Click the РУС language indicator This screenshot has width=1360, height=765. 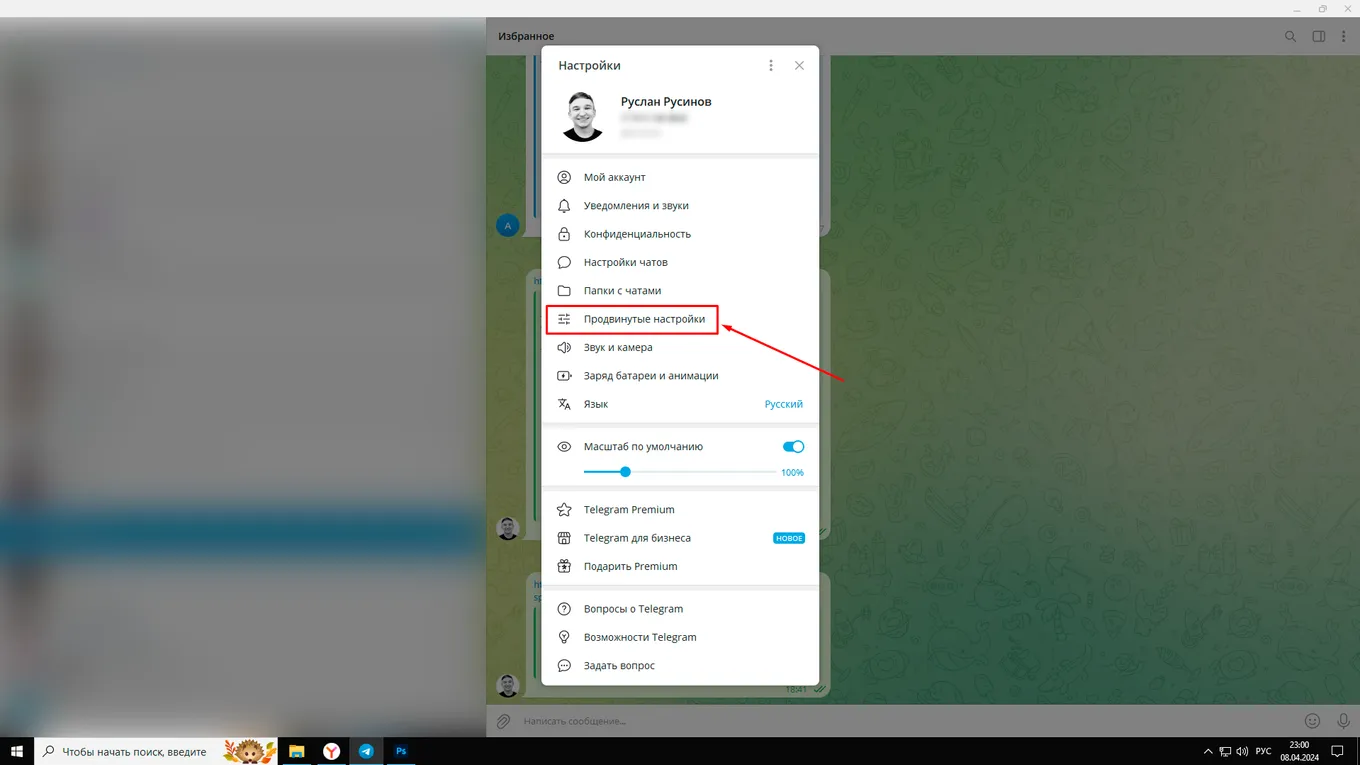(x=1263, y=751)
